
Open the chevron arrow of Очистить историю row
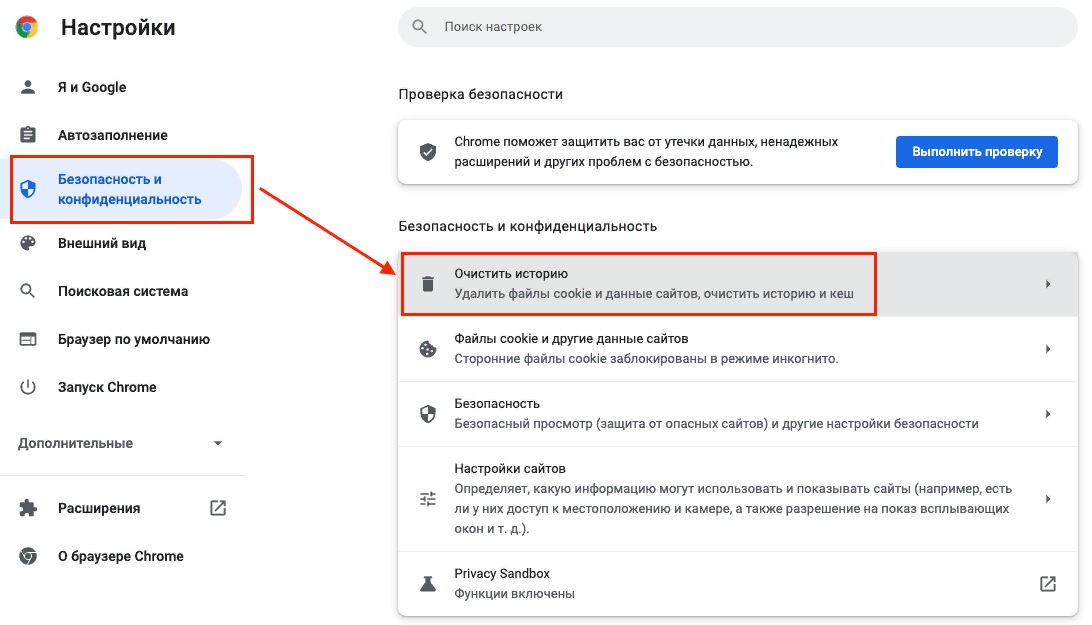click(1047, 284)
